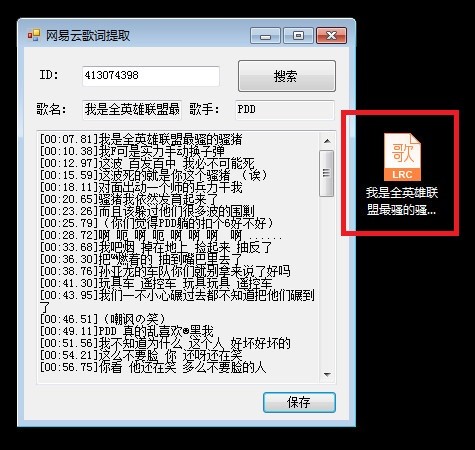The image size is (475, 450).
Task: Click lyric line at [00:15.59]
Action: pyautogui.click(x=153, y=175)
